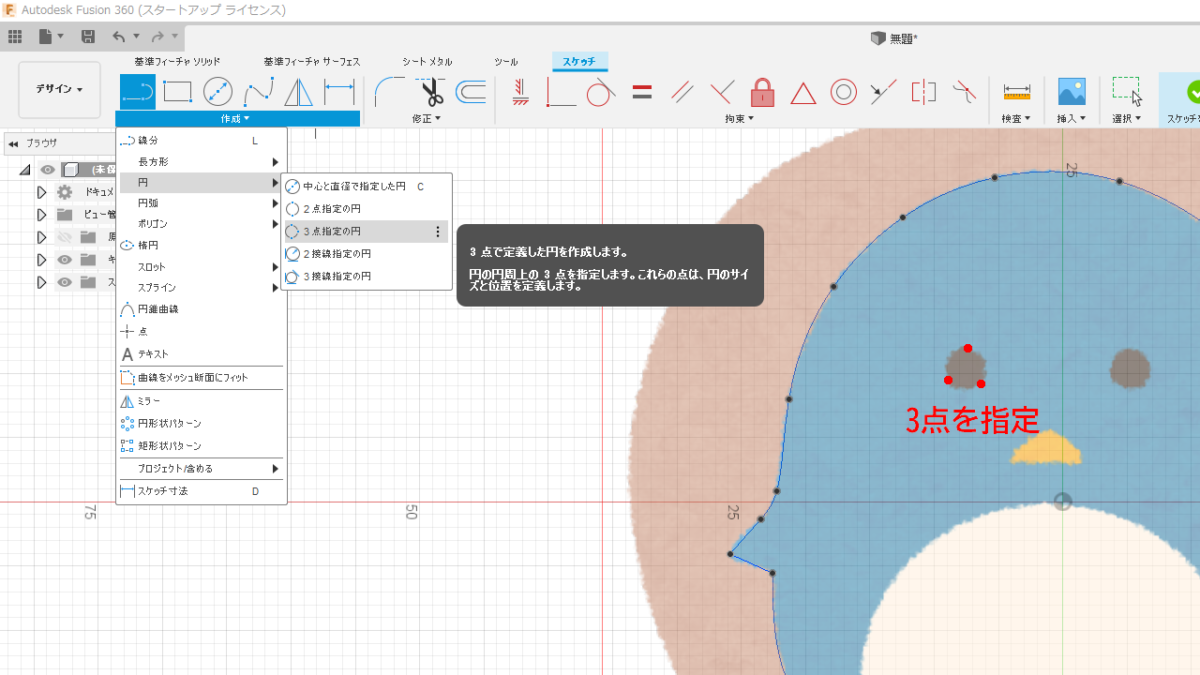Image resolution: width=1200 pixels, height=675 pixels.
Task: Select the Offset tool
Action: click(x=471, y=92)
